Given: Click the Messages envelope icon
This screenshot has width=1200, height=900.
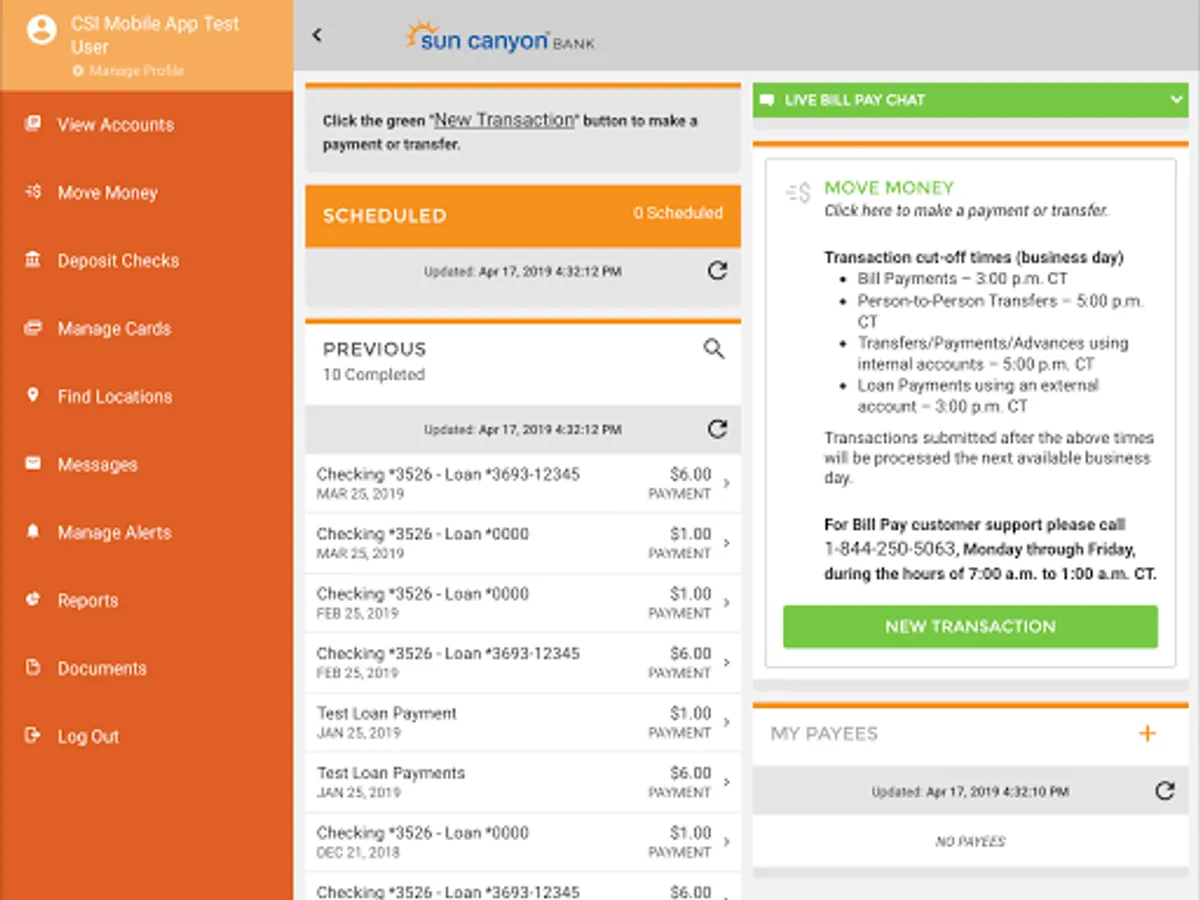Looking at the screenshot, I should click(33, 464).
